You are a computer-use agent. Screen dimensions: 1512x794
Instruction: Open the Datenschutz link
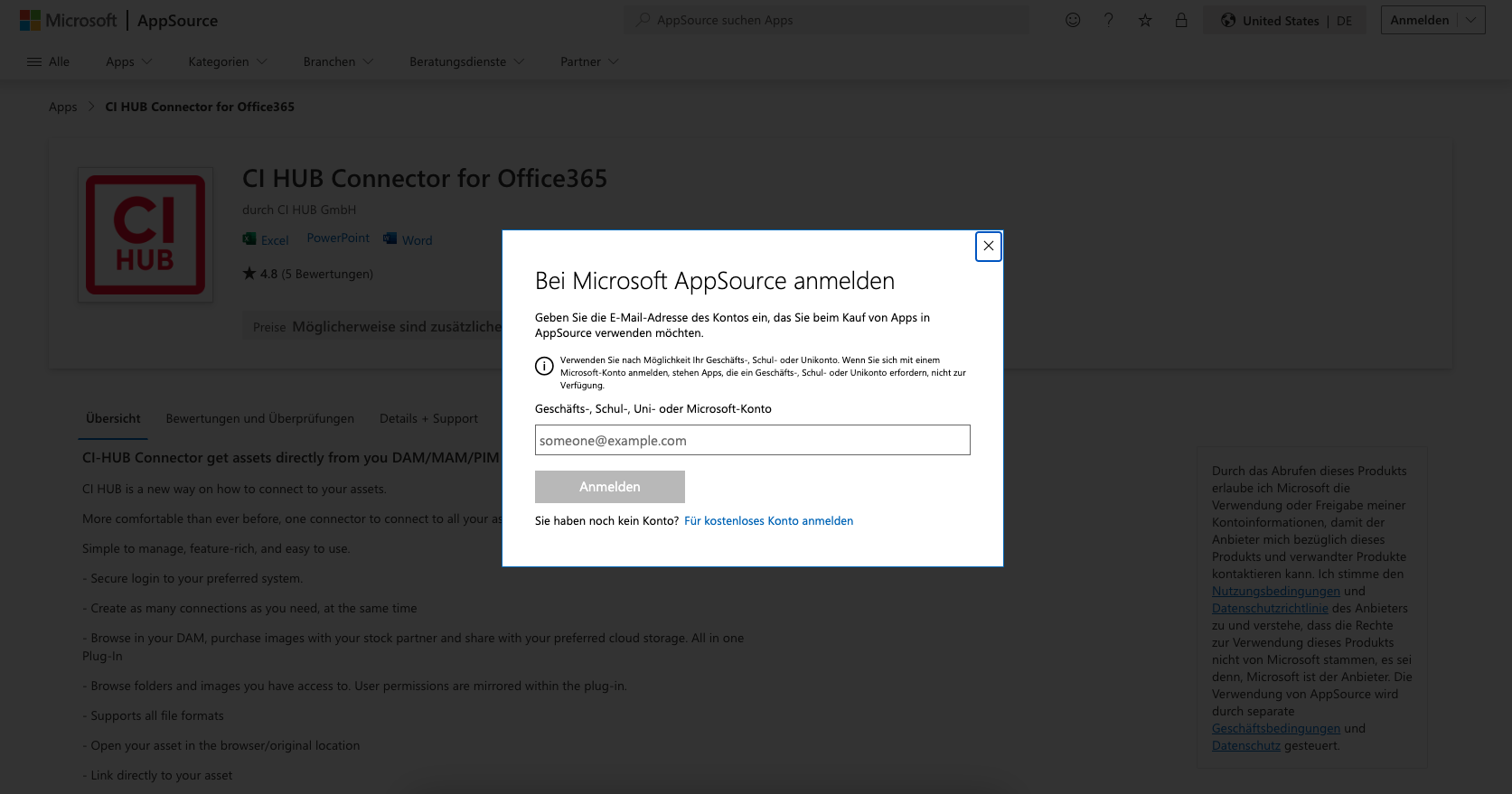[x=1246, y=745]
